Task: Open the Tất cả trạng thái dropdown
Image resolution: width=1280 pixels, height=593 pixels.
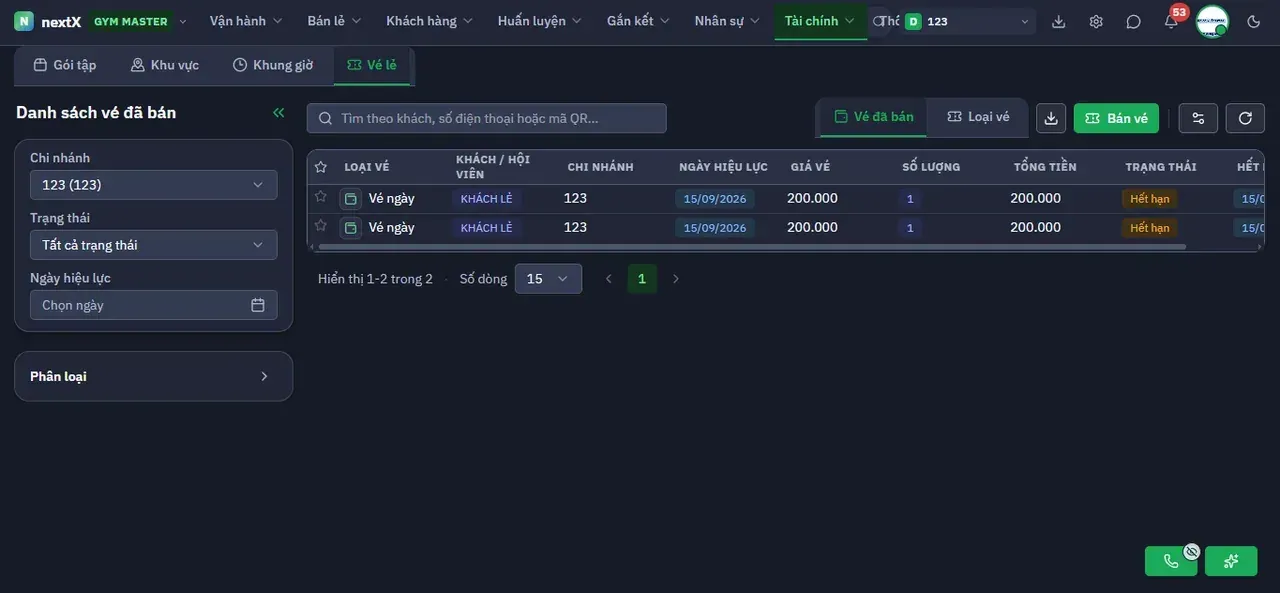Action: coord(154,245)
